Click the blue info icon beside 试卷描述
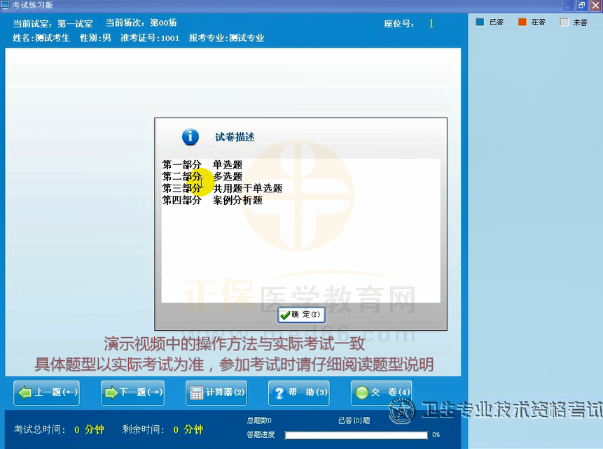The width and height of the screenshot is (603, 449). click(x=190, y=137)
